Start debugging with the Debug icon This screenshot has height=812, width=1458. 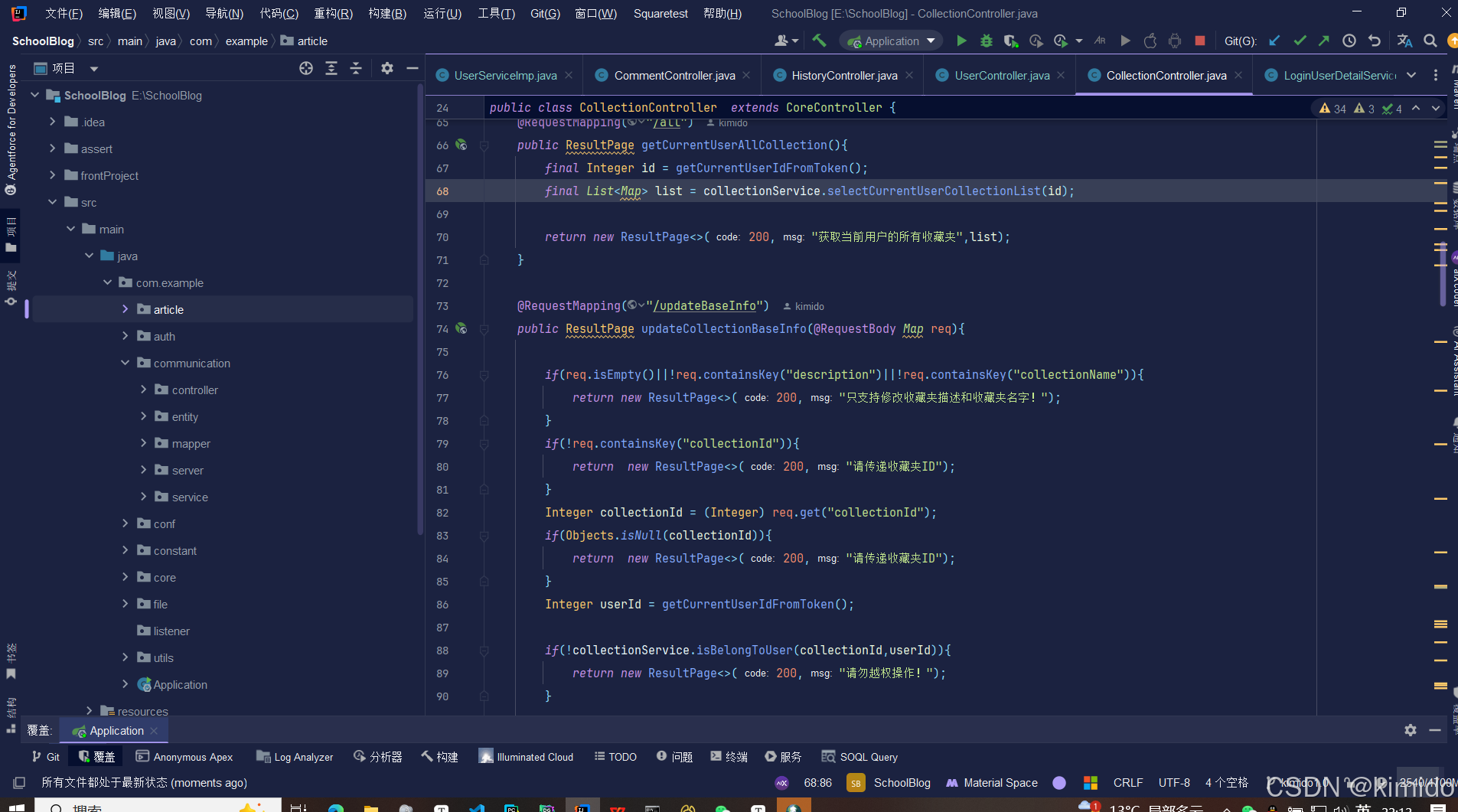pos(986,41)
